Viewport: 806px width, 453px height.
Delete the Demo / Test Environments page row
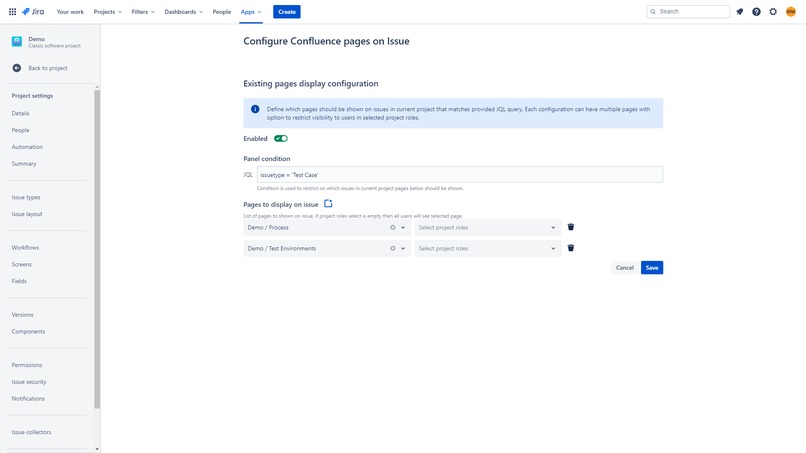pos(571,248)
